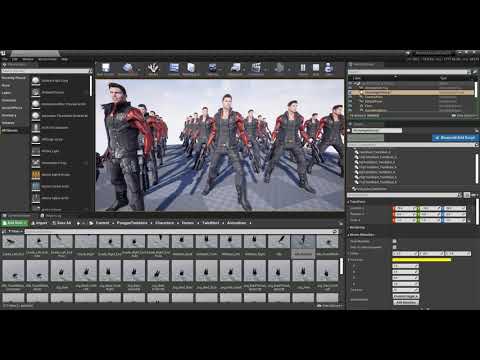Stop play session with the Stop icon
The height and width of the screenshot is (360, 480).
[316, 68]
